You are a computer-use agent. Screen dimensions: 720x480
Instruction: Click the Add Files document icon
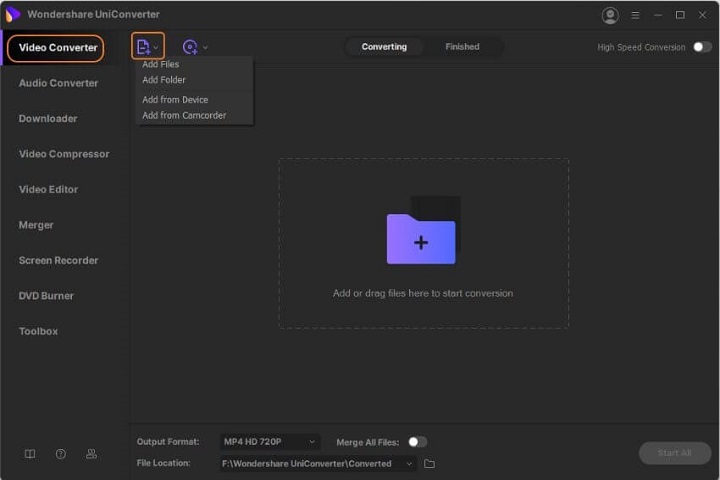pos(143,47)
